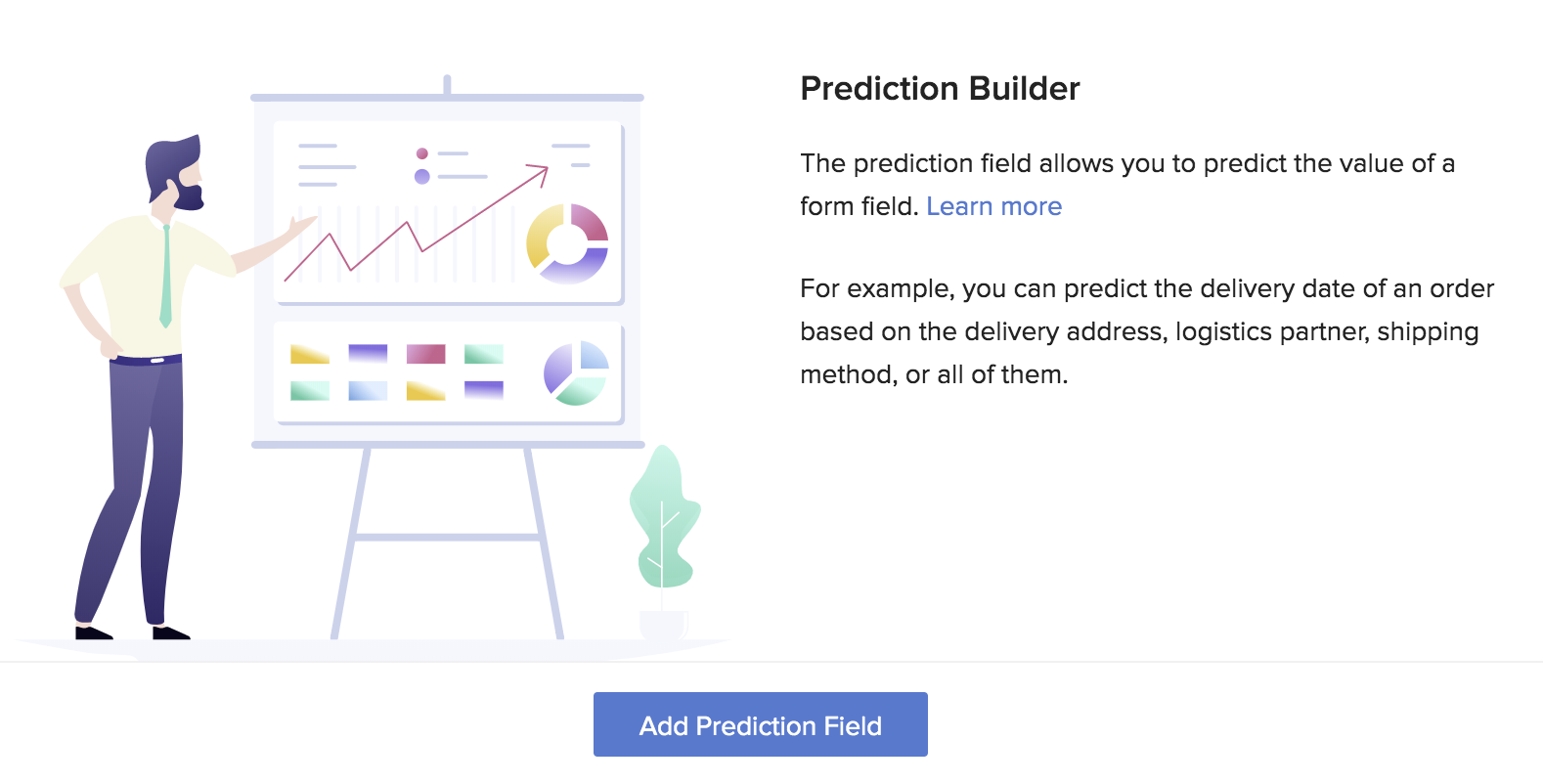Click the pink legend dot on chart
This screenshot has height=784, width=1543.
pyautogui.click(x=422, y=153)
